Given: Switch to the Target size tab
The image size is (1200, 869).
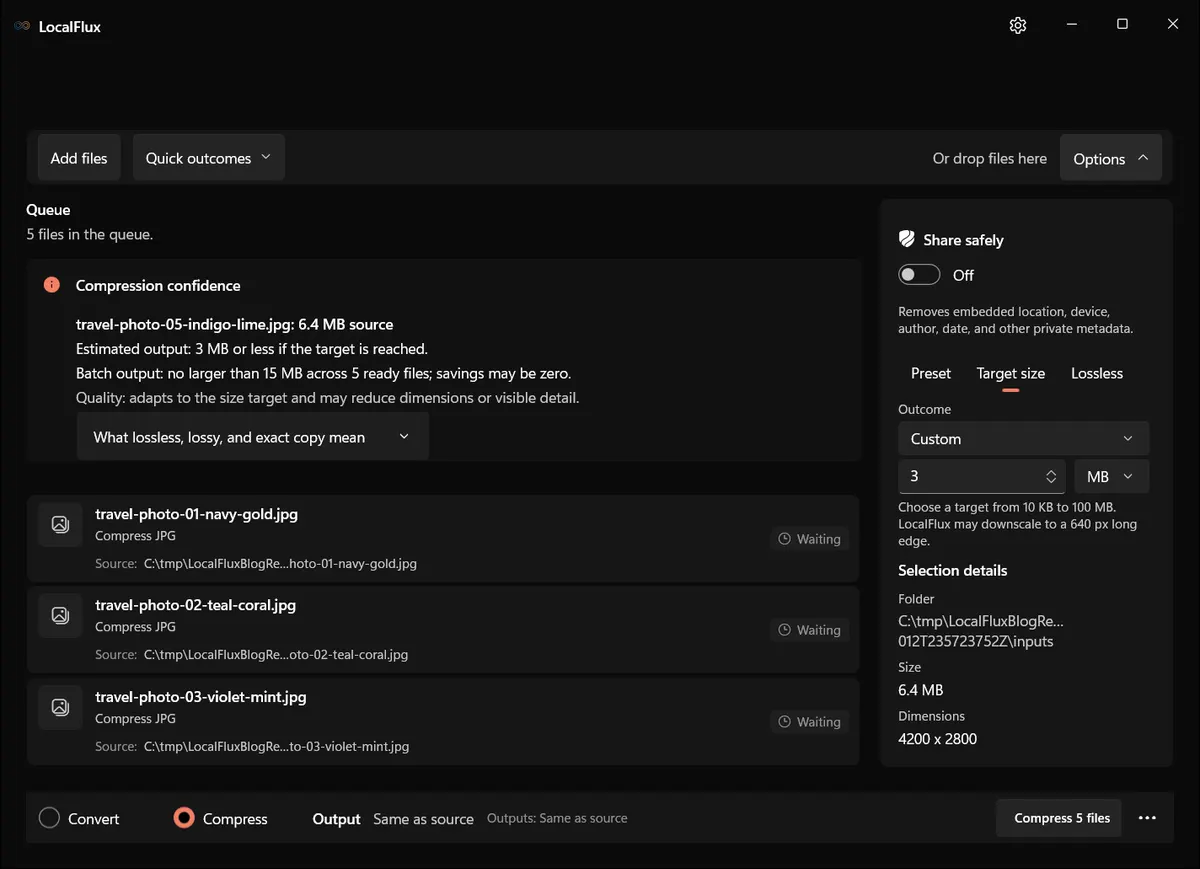Looking at the screenshot, I should (x=1011, y=373).
